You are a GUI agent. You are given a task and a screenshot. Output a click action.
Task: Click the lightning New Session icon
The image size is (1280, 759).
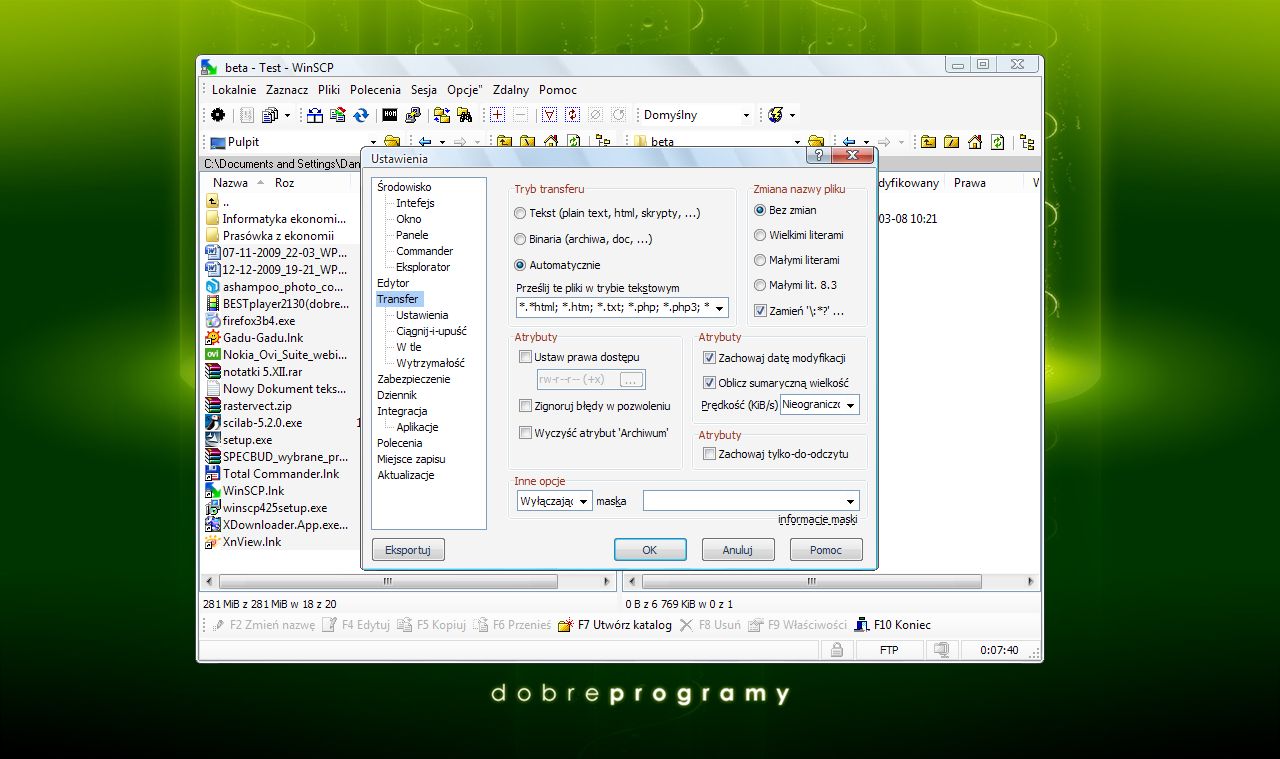coord(775,115)
